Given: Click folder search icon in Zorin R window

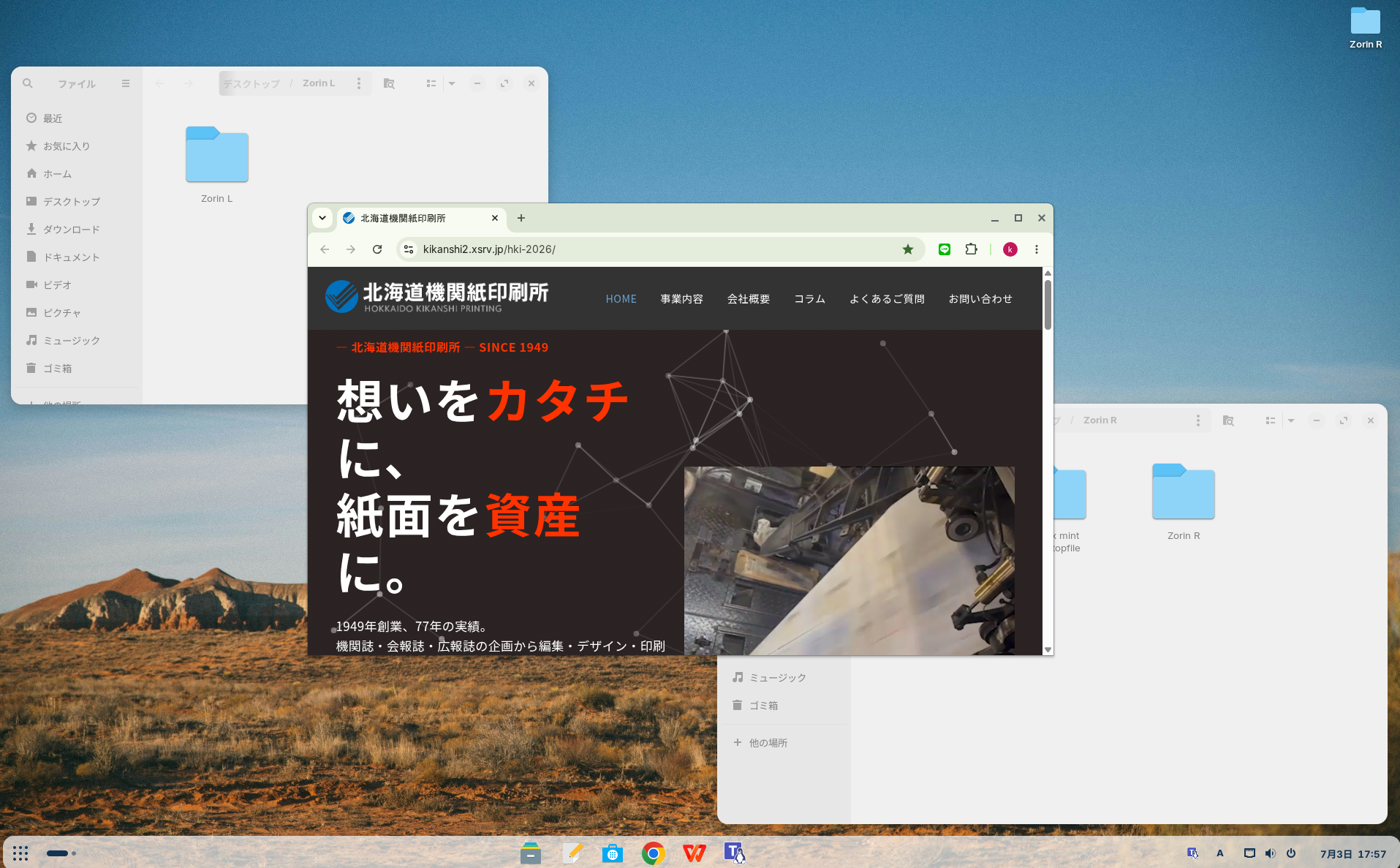Looking at the screenshot, I should tap(1228, 420).
